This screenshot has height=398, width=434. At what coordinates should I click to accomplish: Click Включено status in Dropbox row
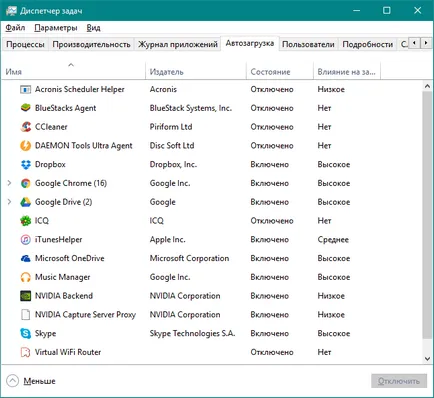(269, 164)
